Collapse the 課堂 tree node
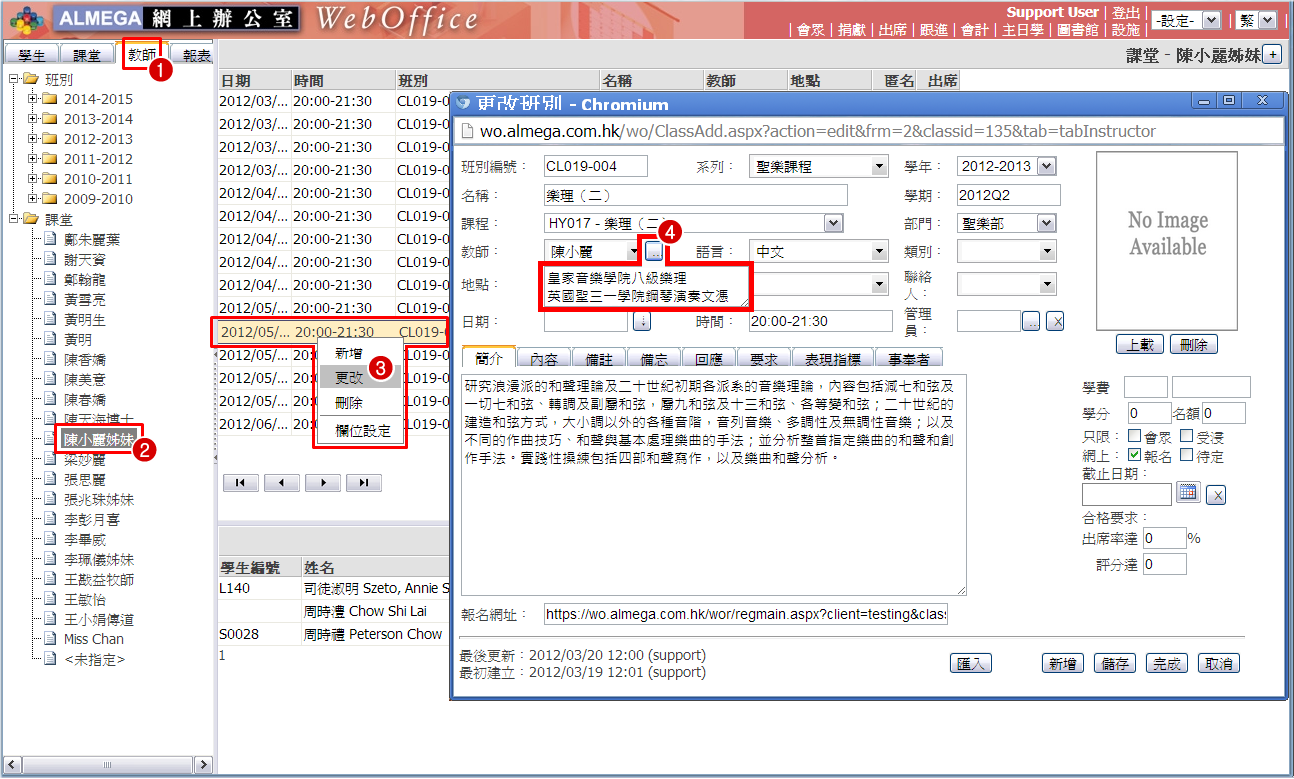 (13, 219)
